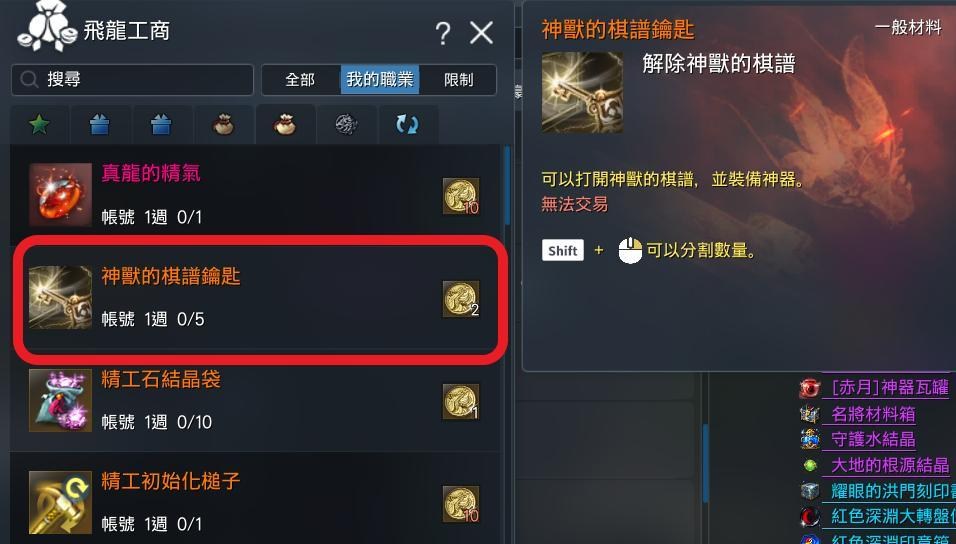Image resolution: width=956 pixels, height=544 pixels.
Task: Select the 我的職業 filter tab
Action: pos(380,79)
